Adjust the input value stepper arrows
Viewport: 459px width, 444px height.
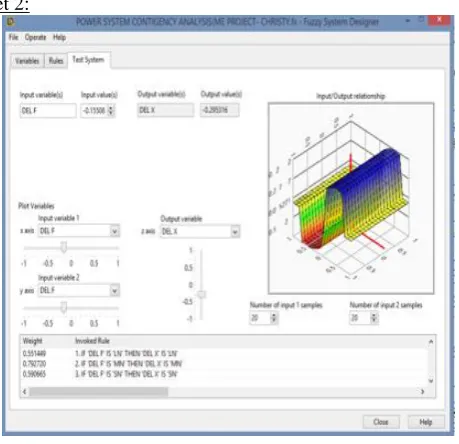111,110
